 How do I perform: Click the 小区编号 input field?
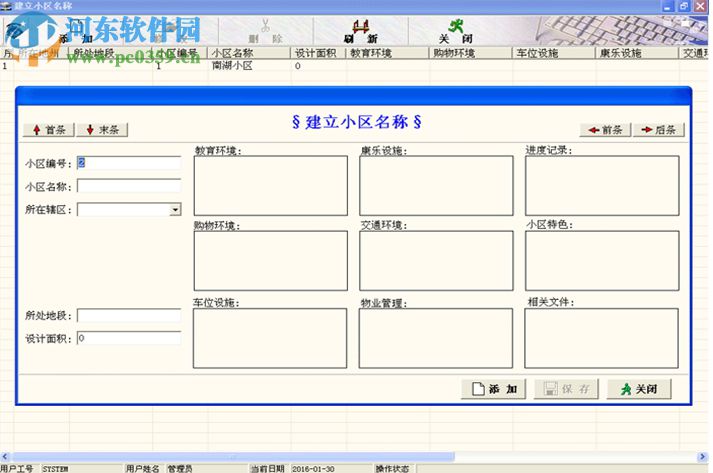tap(129, 163)
